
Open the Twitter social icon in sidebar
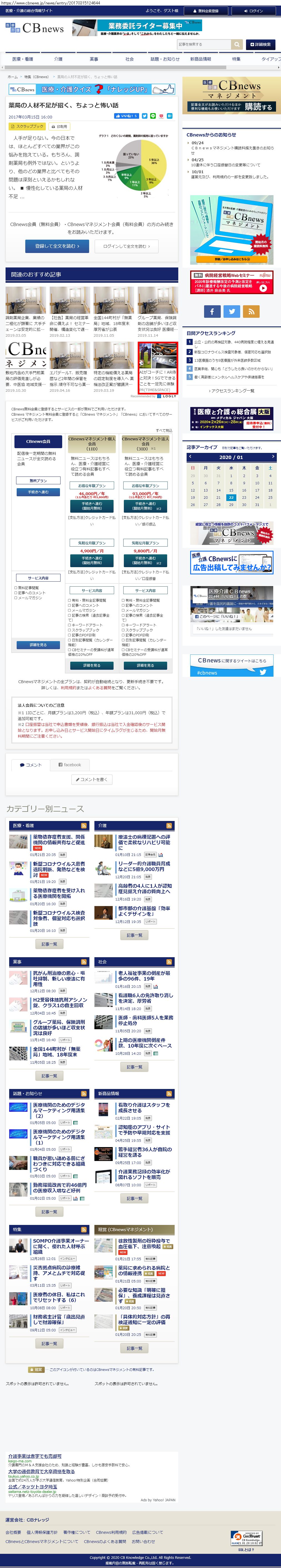[x=231, y=311]
